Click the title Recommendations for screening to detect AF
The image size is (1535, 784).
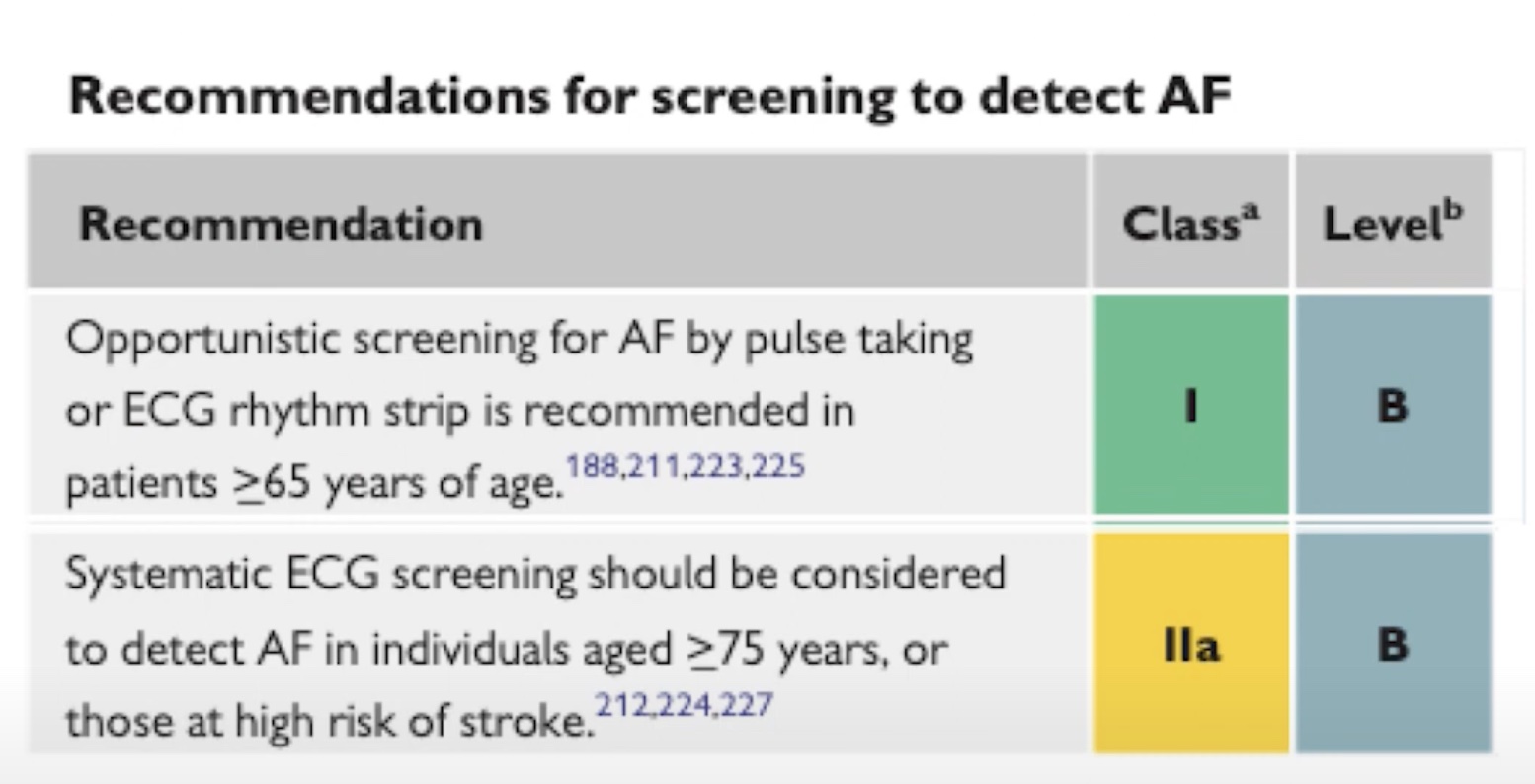[x=650, y=97]
